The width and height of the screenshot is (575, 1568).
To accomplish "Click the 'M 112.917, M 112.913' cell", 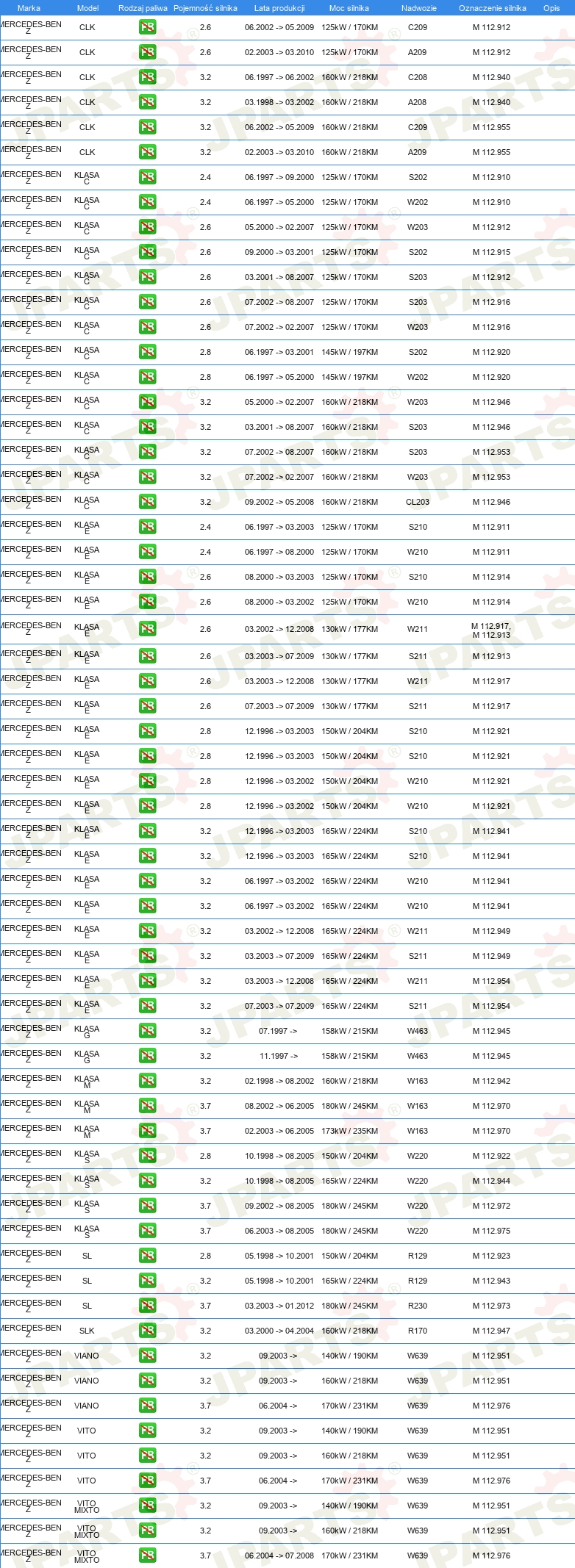I will click(491, 630).
